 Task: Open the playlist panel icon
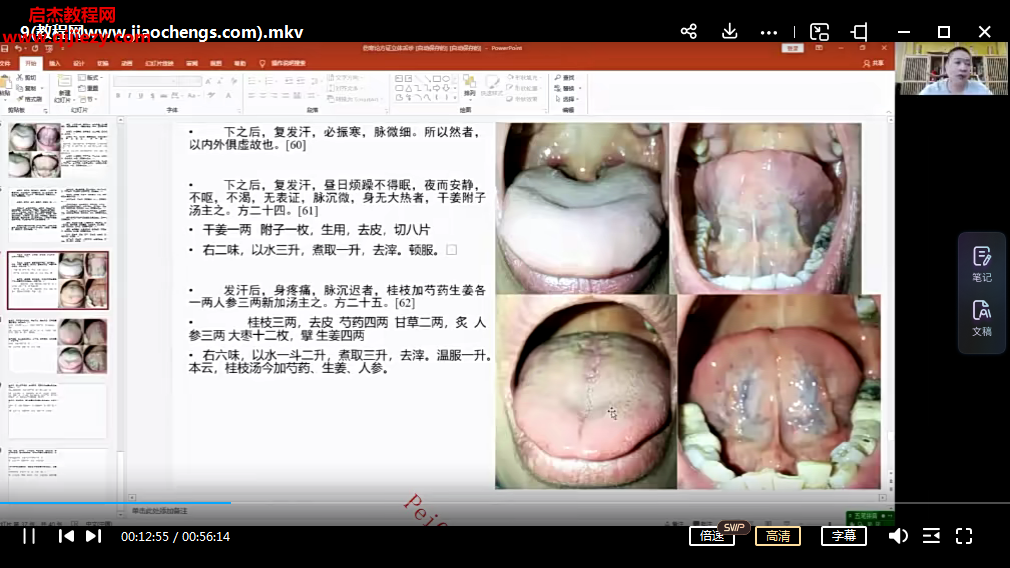pyautogui.click(x=931, y=536)
